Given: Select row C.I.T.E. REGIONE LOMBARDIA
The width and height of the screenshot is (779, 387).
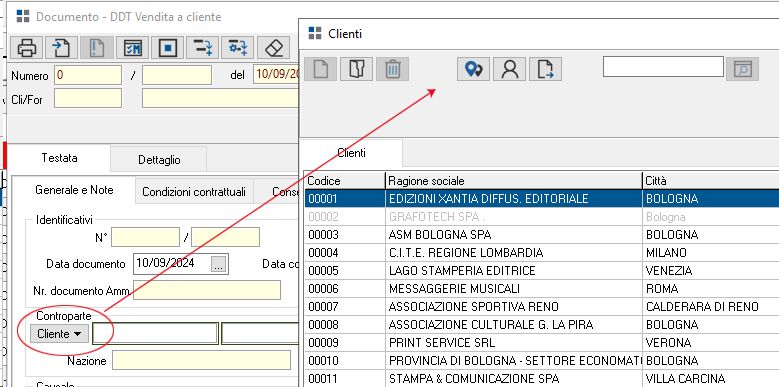Looking at the screenshot, I should [542, 252].
